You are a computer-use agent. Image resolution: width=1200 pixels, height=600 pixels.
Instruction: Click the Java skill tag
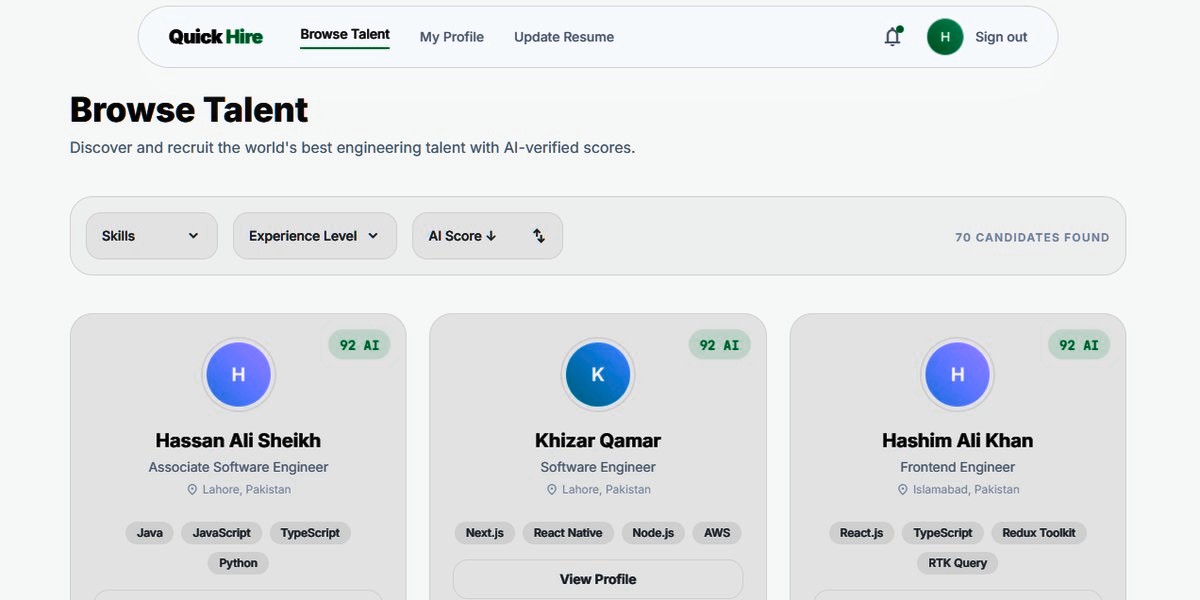click(x=150, y=533)
